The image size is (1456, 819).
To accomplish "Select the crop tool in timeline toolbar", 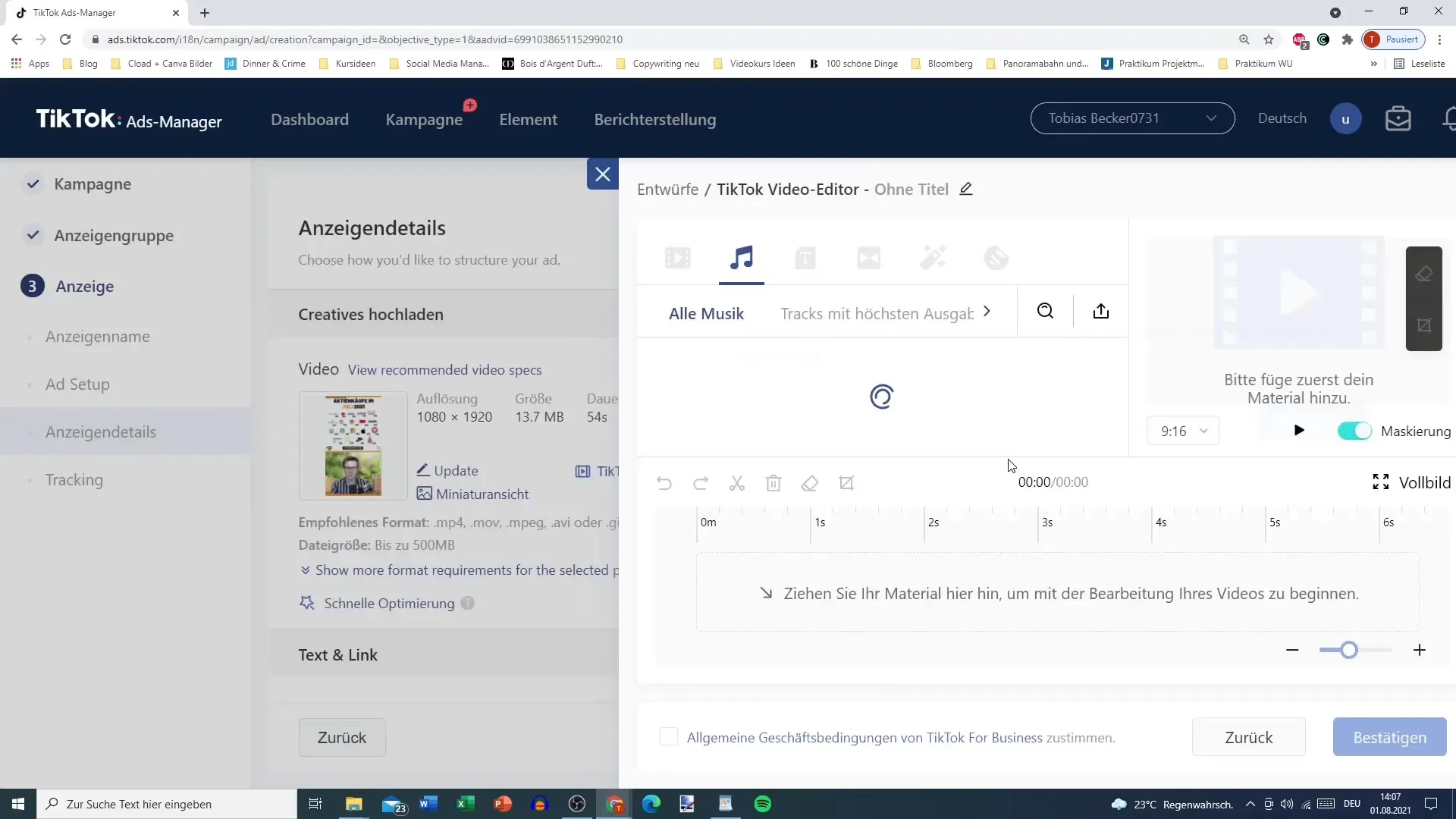I will tap(846, 483).
